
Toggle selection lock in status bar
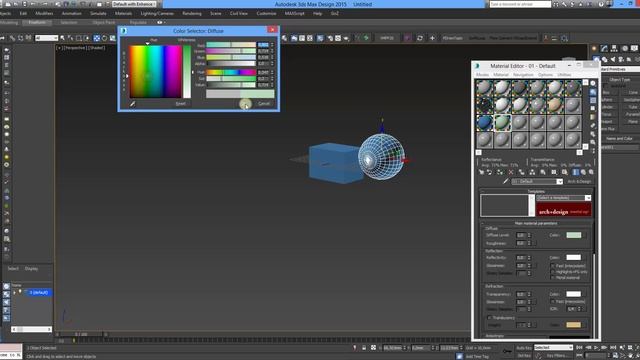(364, 348)
